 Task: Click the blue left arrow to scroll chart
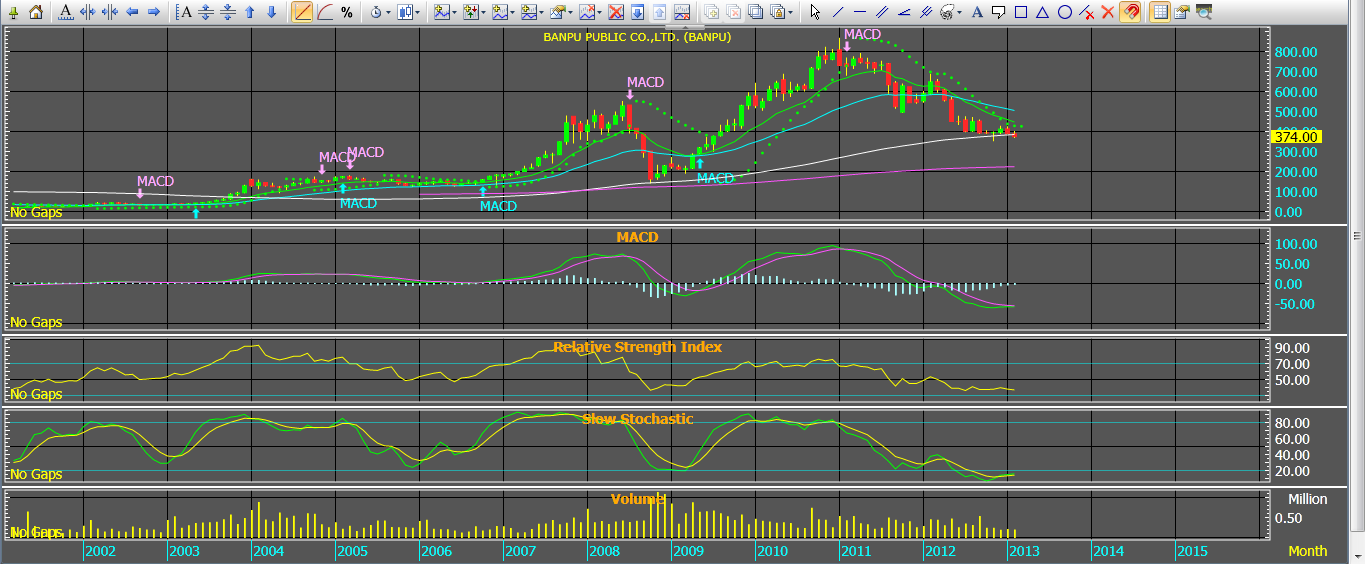point(132,12)
